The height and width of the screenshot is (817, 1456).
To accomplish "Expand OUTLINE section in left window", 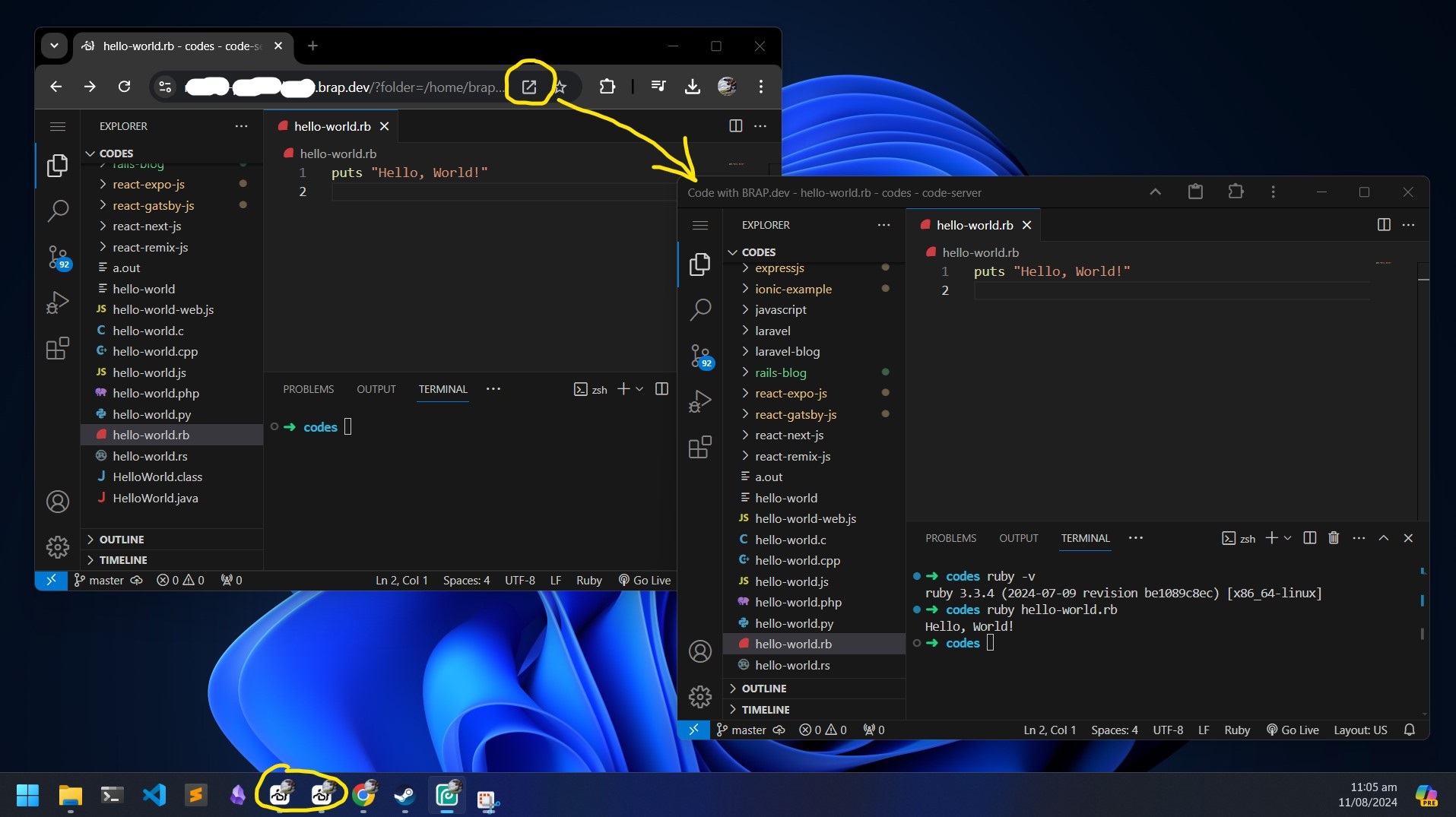I will pyautogui.click(x=122, y=540).
